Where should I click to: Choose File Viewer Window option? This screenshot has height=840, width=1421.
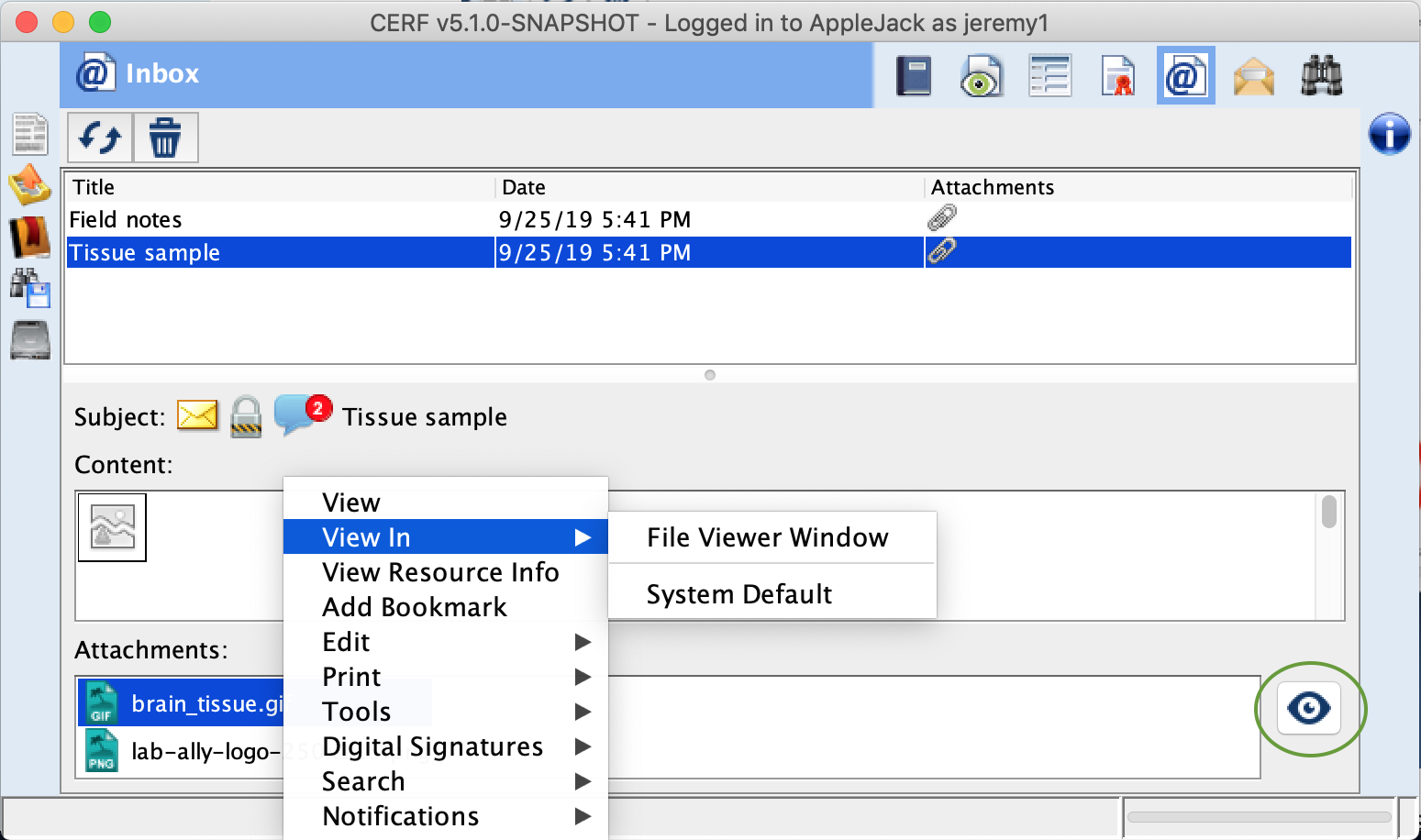click(x=767, y=537)
